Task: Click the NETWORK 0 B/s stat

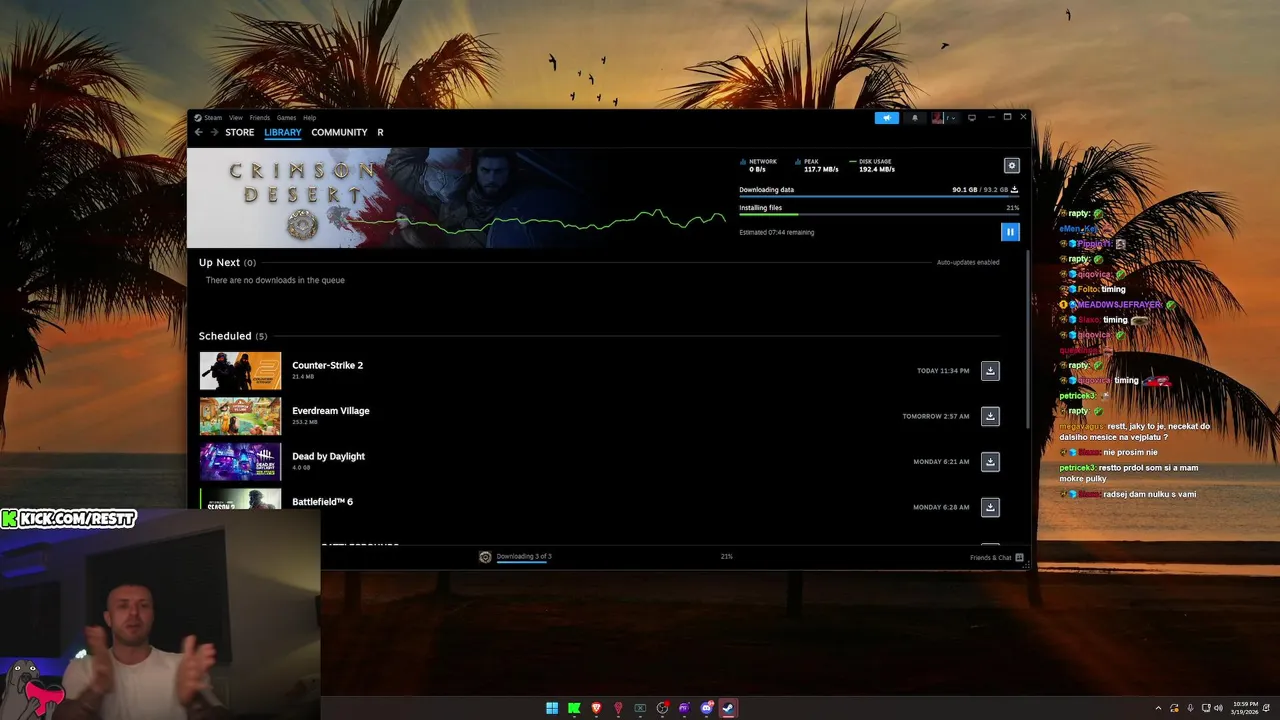Action: [x=758, y=165]
